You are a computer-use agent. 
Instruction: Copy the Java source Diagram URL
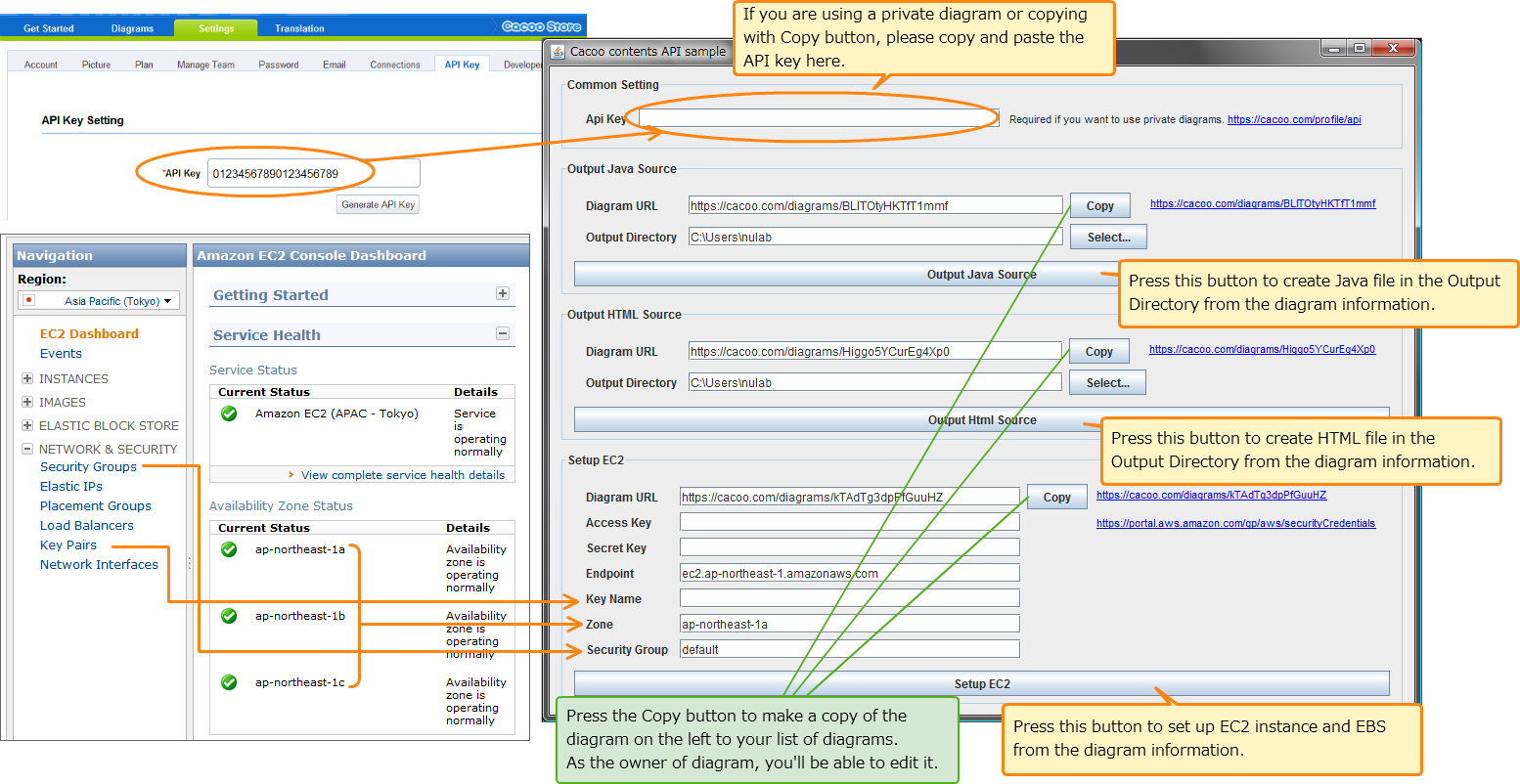(1099, 205)
